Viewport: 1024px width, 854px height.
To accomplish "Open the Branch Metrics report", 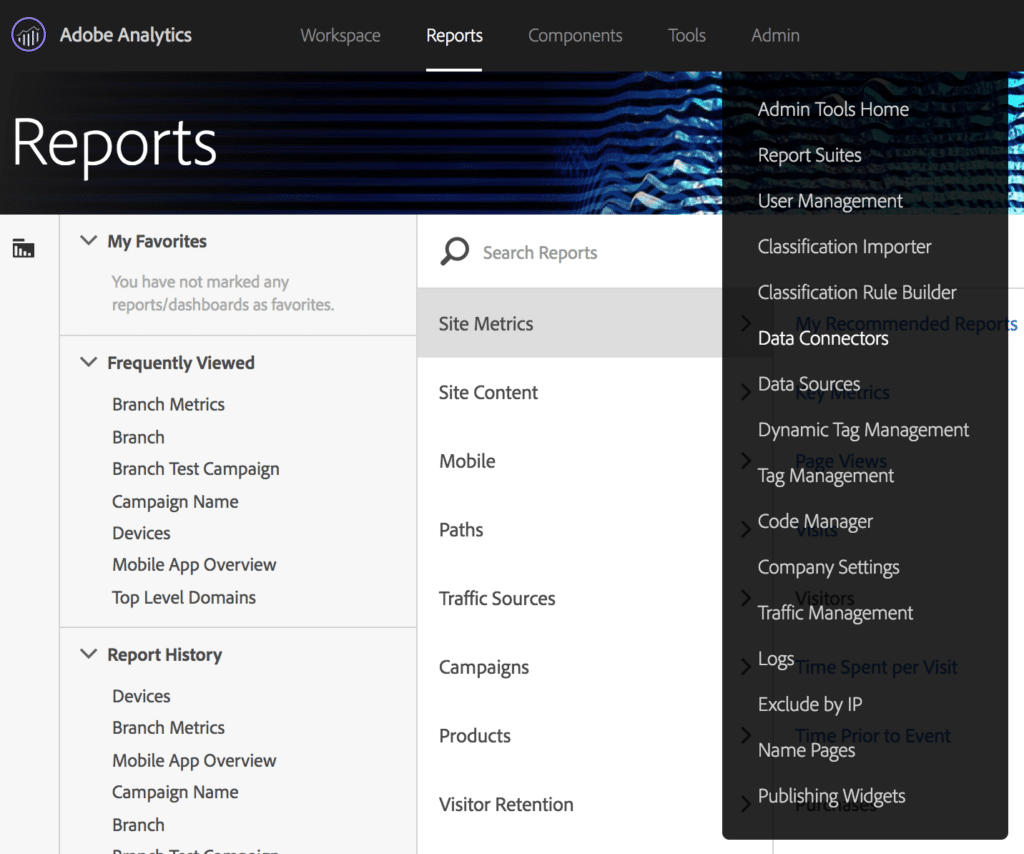I will [x=168, y=404].
